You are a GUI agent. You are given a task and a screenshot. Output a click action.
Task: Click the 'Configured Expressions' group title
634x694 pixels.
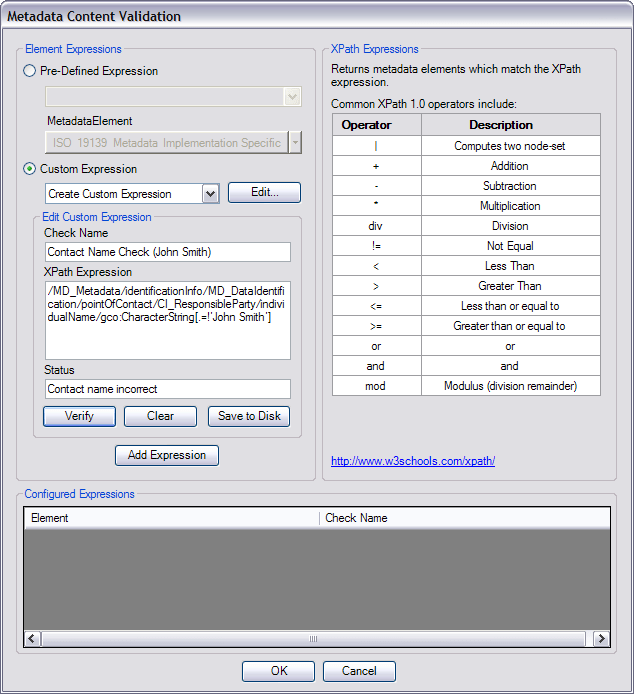[x=79, y=494]
